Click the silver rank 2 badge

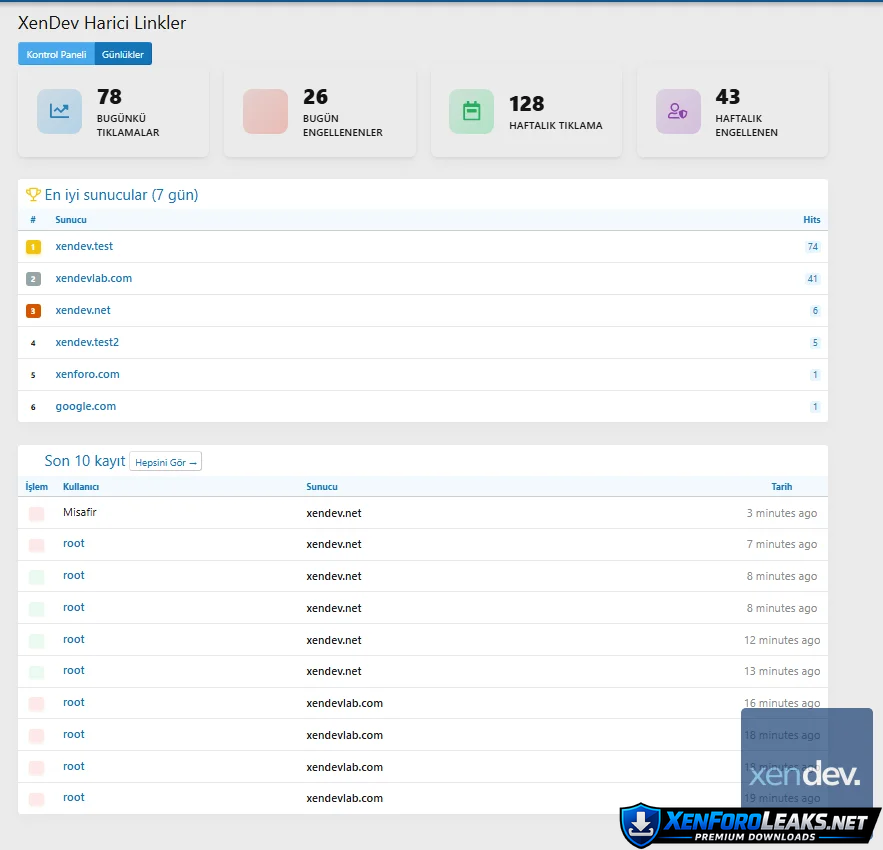pos(33,279)
